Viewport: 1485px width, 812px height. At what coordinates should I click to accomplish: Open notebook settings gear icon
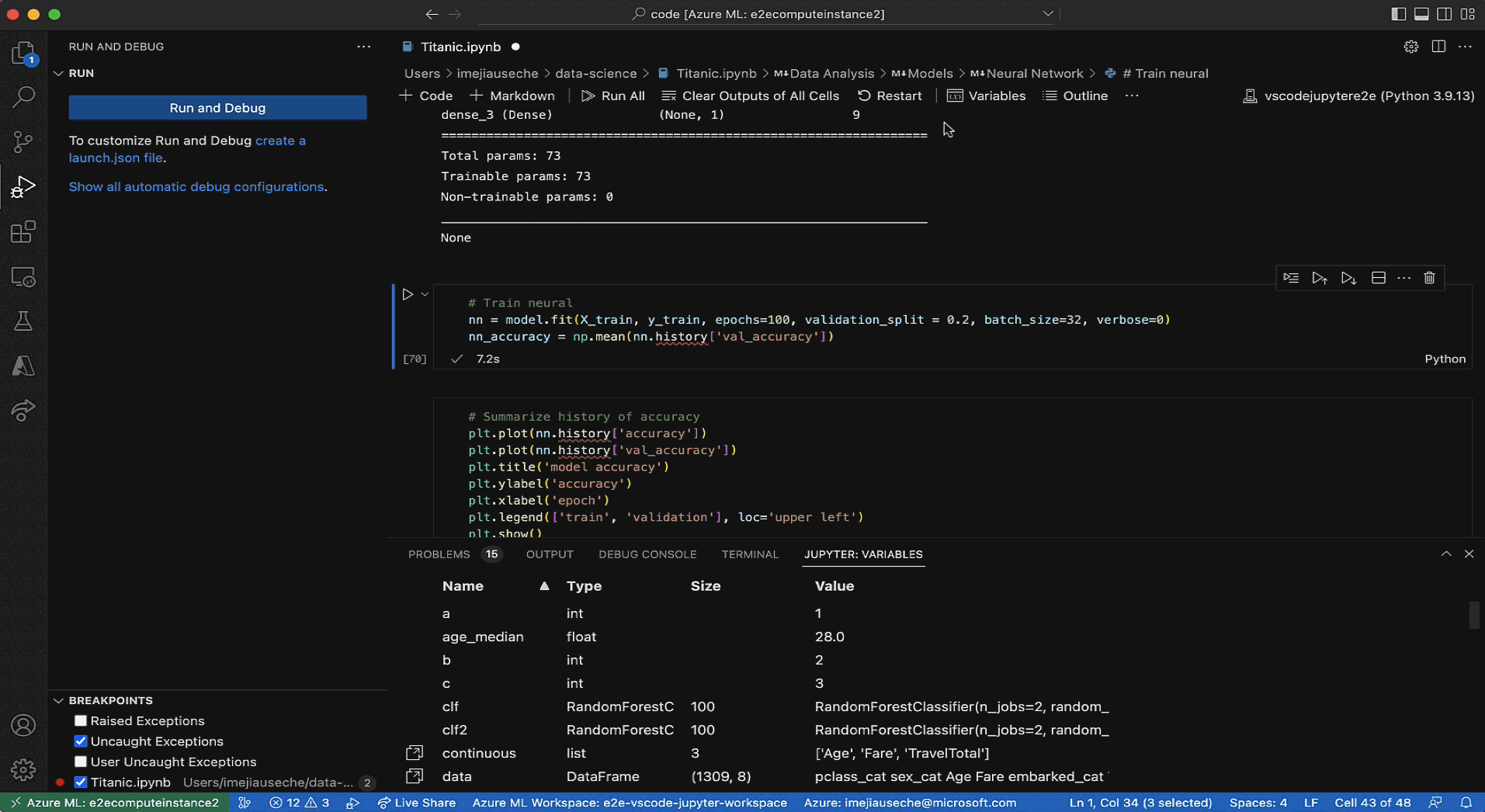(1411, 47)
